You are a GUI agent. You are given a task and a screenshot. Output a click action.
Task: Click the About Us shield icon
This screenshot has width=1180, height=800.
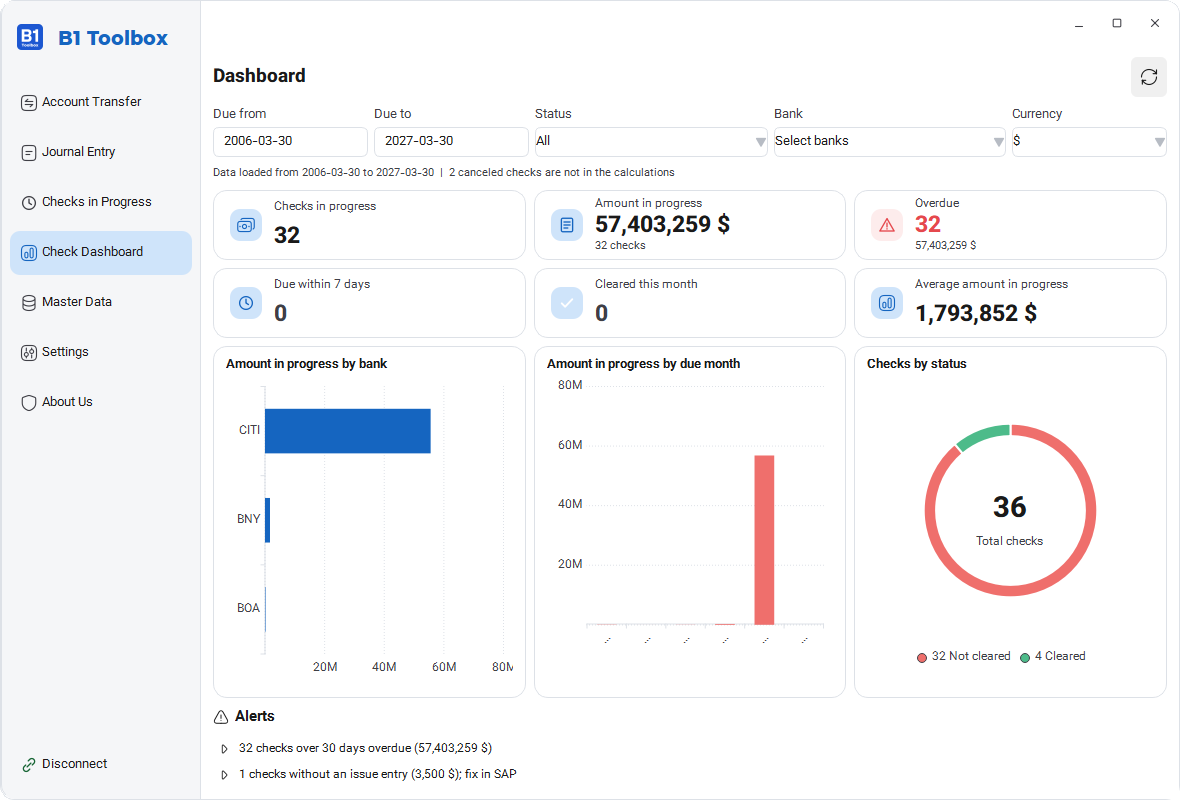pyautogui.click(x=29, y=403)
